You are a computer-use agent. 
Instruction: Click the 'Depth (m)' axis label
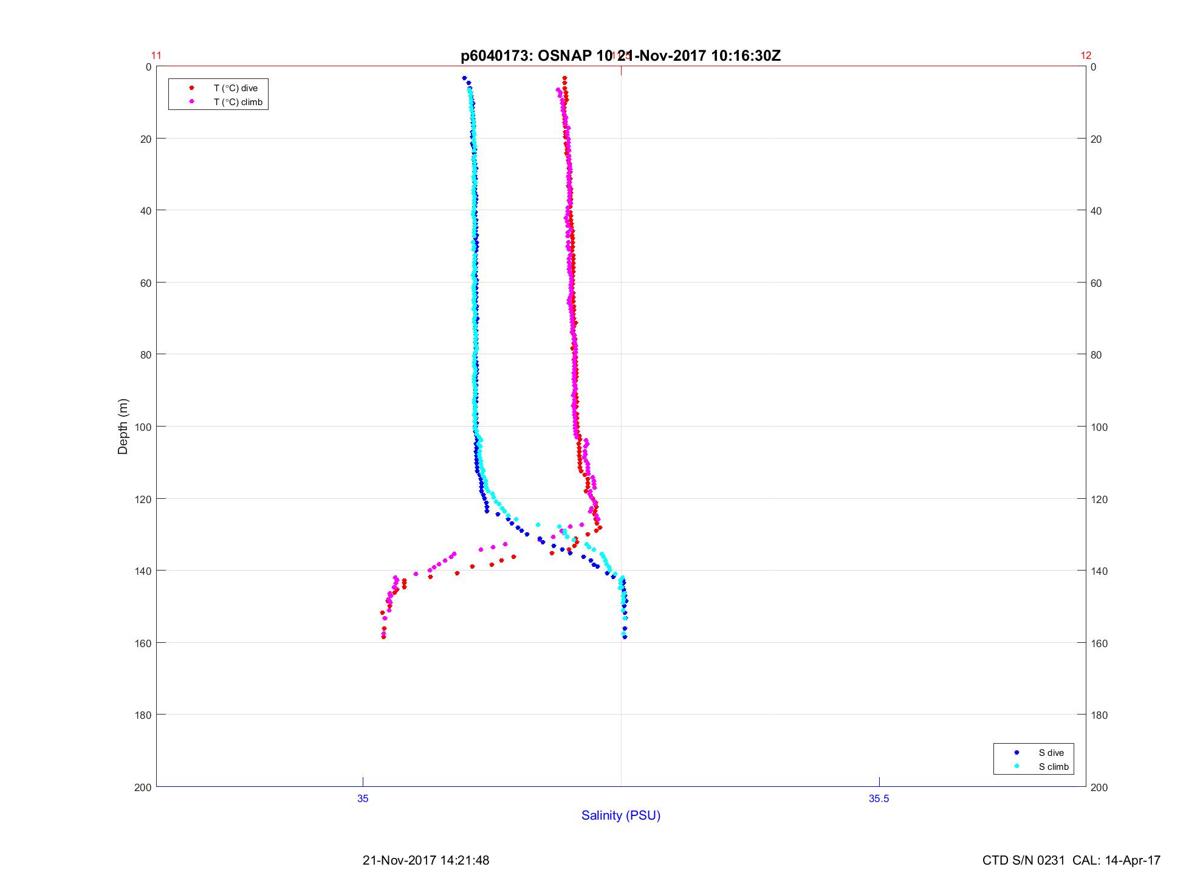124,427
